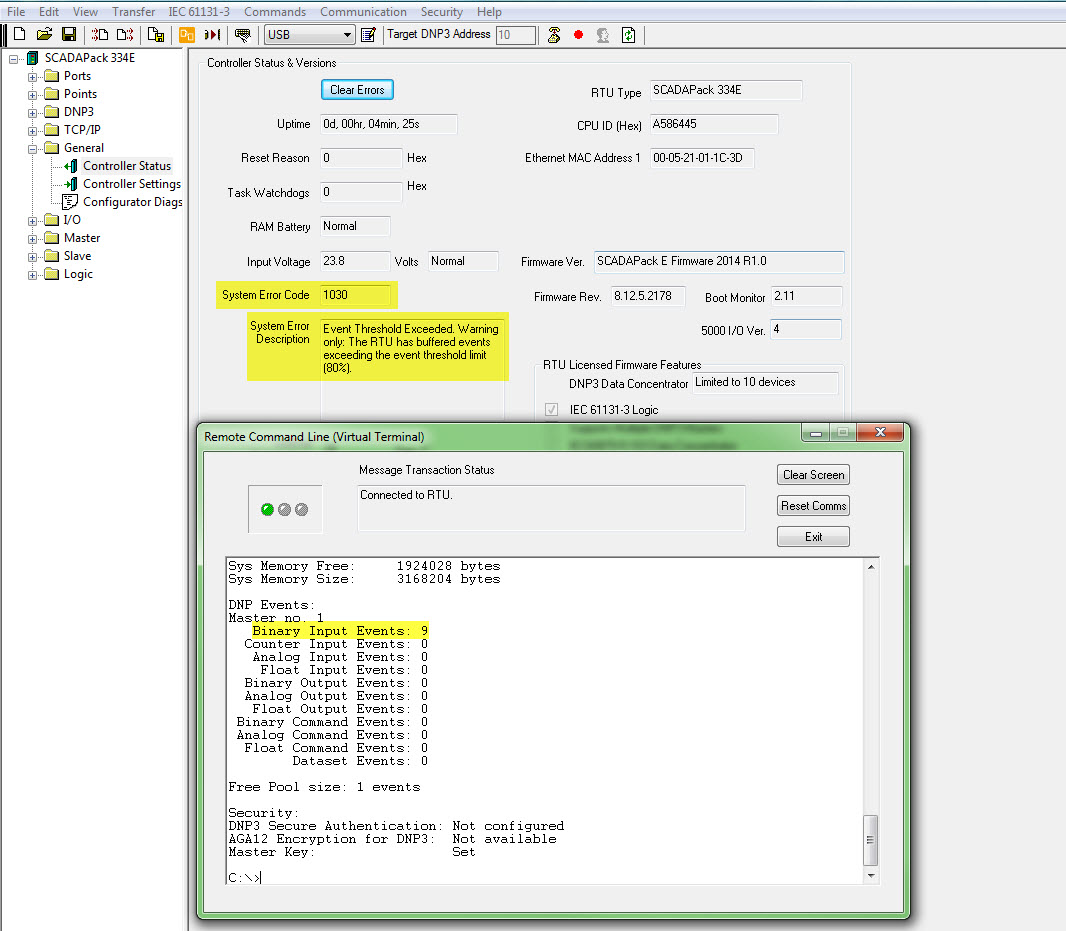The width and height of the screenshot is (1066, 931).
Task: Expand the Points tree node
Action: pos(32,95)
